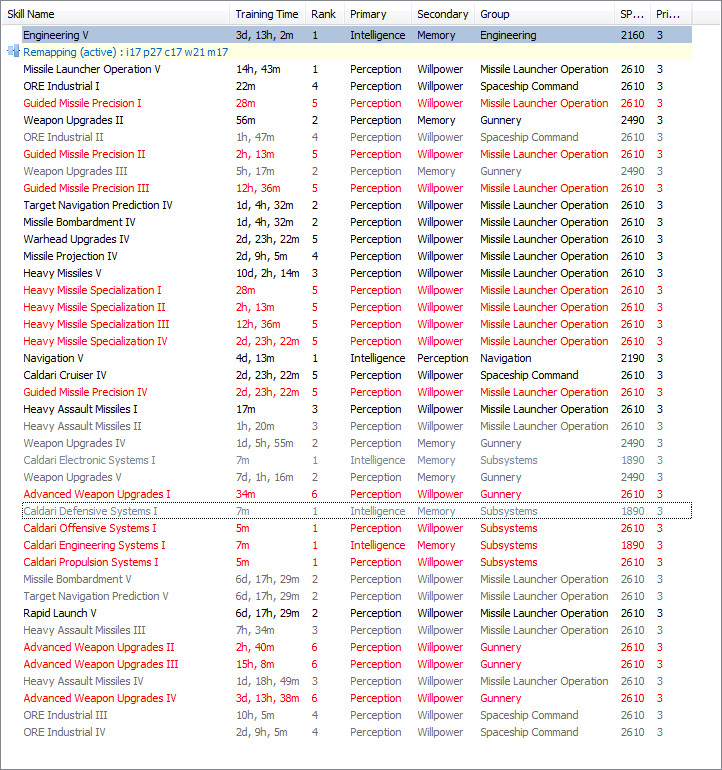722x770 pixels.
Task: Sort by the Secondary column header
Action: click(x=443, y=14)
